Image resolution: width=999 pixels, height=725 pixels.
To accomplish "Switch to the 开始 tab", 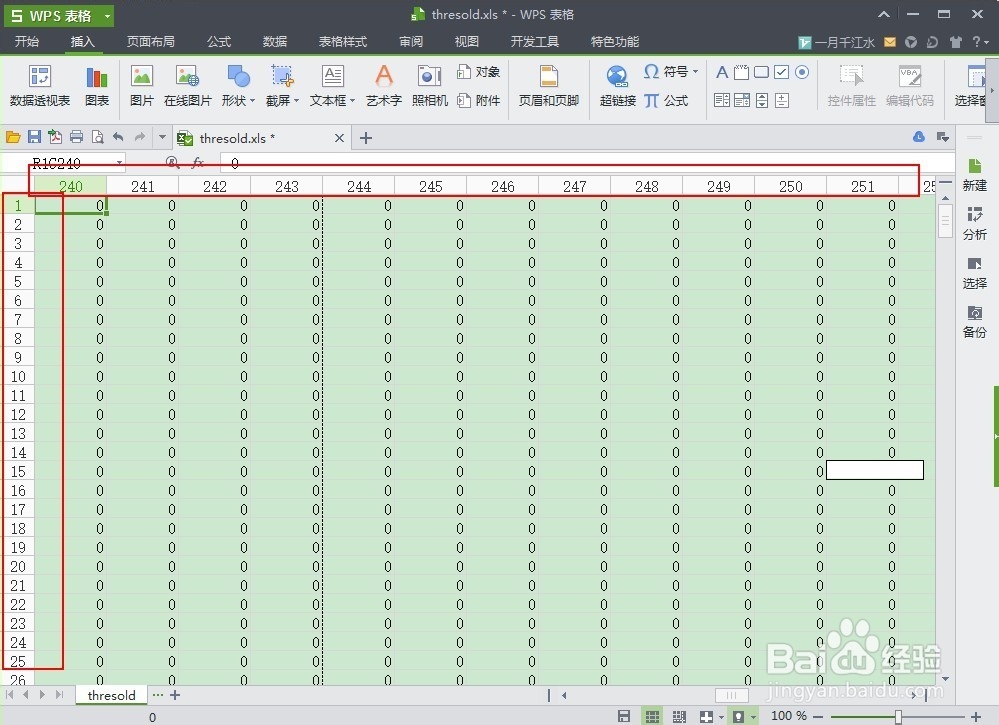I will 27,41.
